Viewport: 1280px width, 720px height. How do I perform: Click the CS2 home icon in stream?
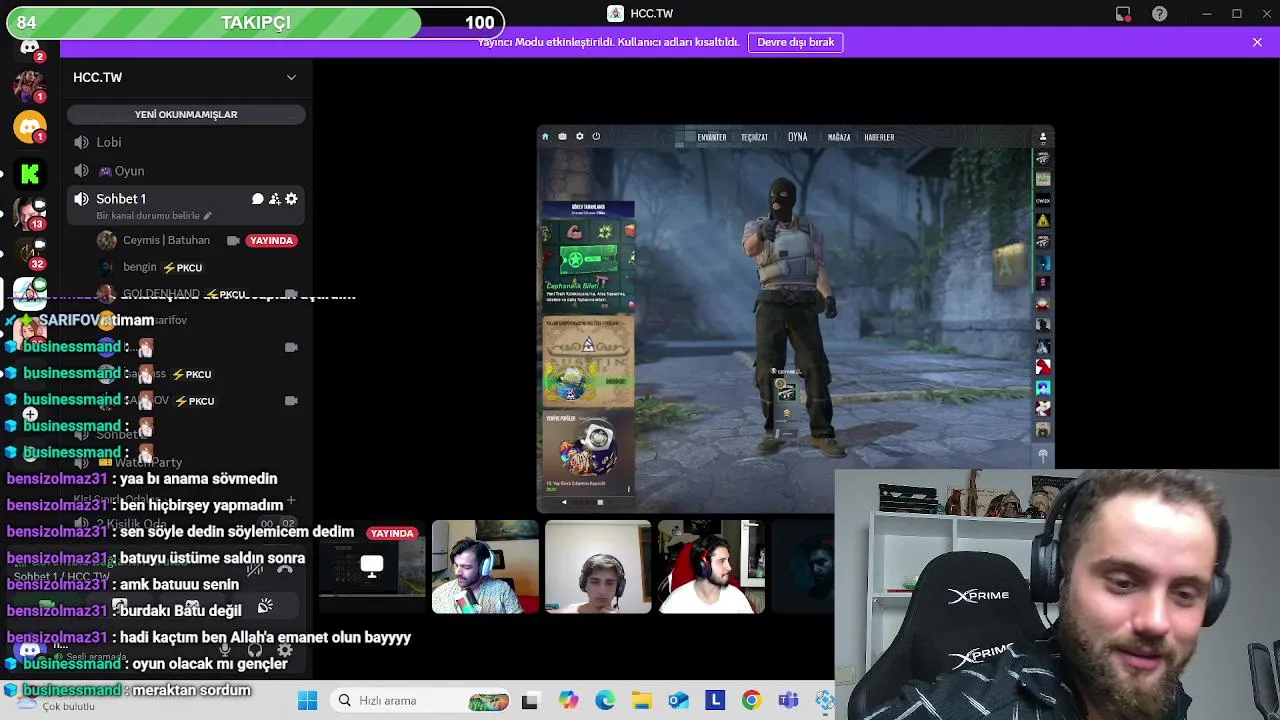[545, 137]
